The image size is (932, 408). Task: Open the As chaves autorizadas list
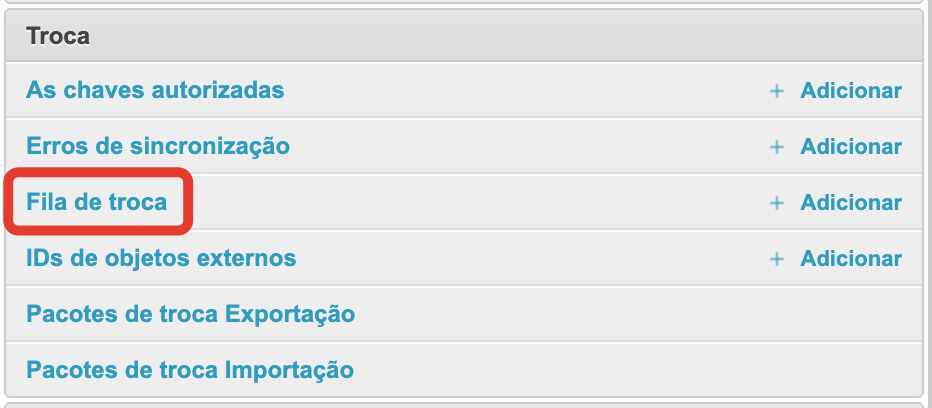coord(155,90)
